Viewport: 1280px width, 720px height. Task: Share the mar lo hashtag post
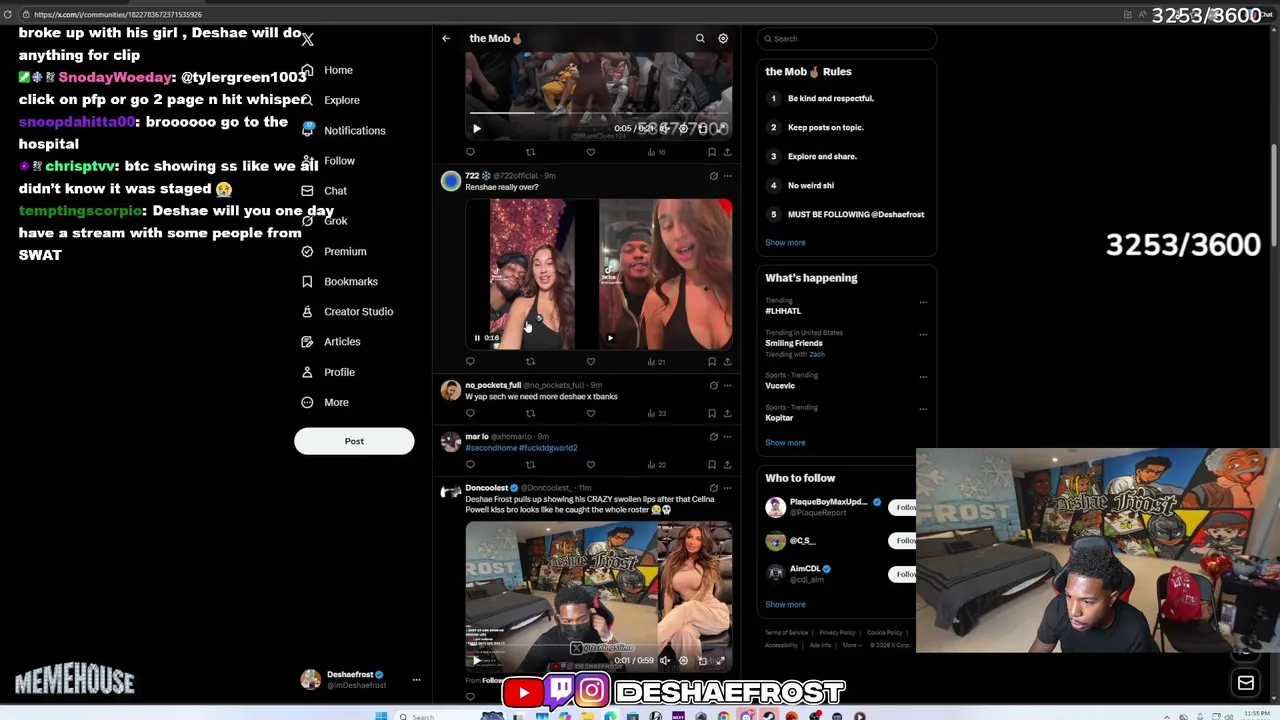click(x=727, y=464)
